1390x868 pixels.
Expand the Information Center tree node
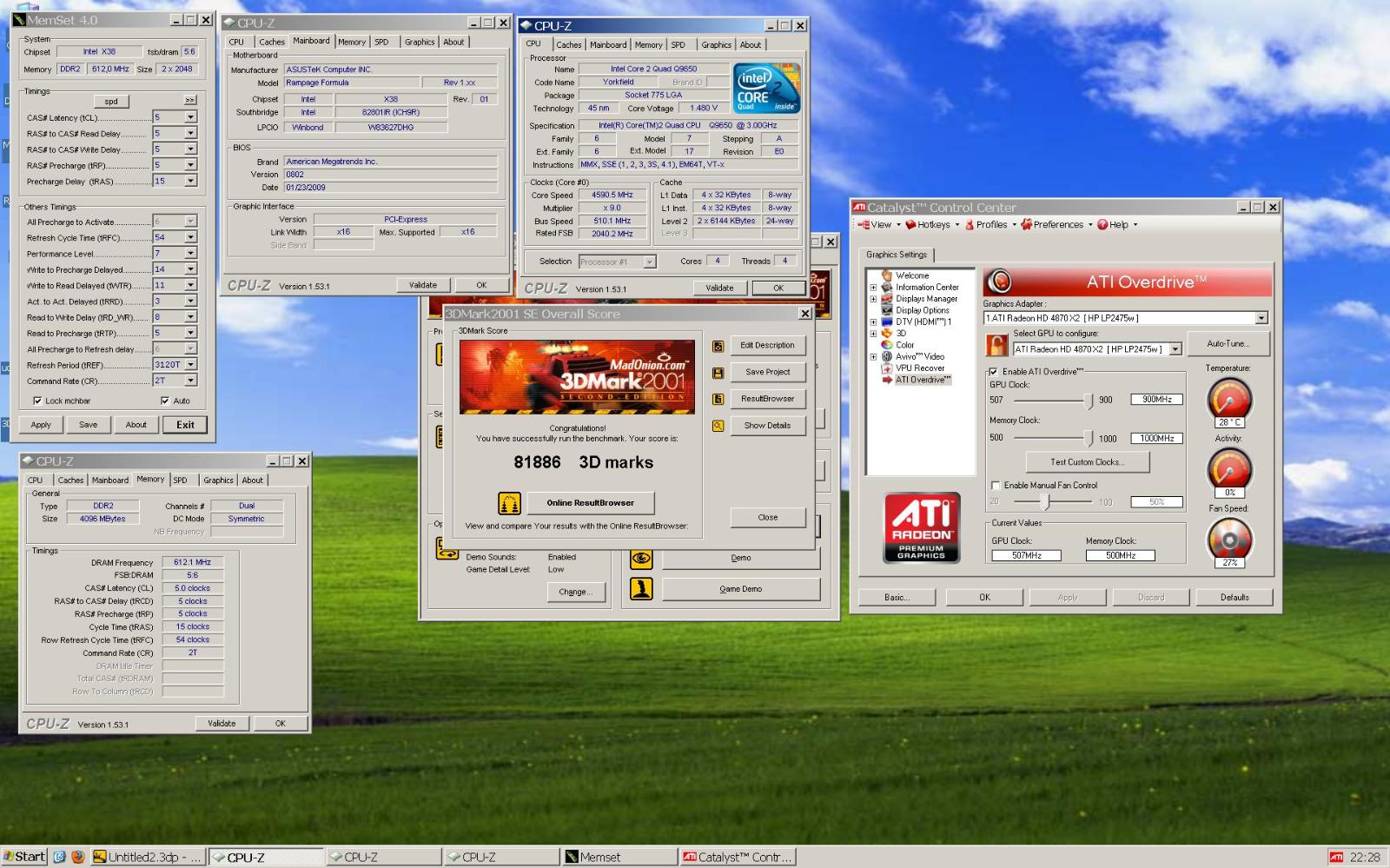click(873, 288)
